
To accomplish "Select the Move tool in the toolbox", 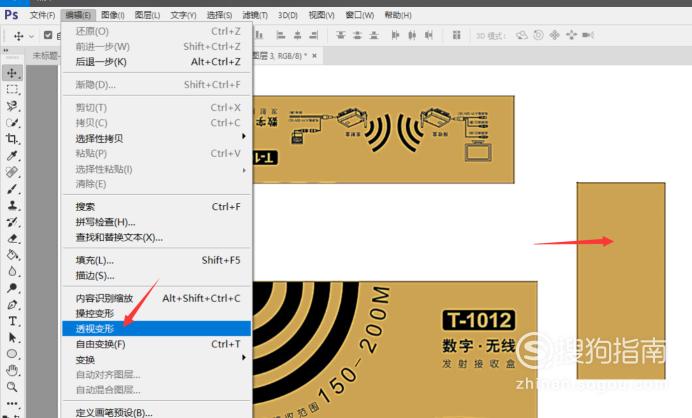I will pyautogui.click(x=12, y=73).
